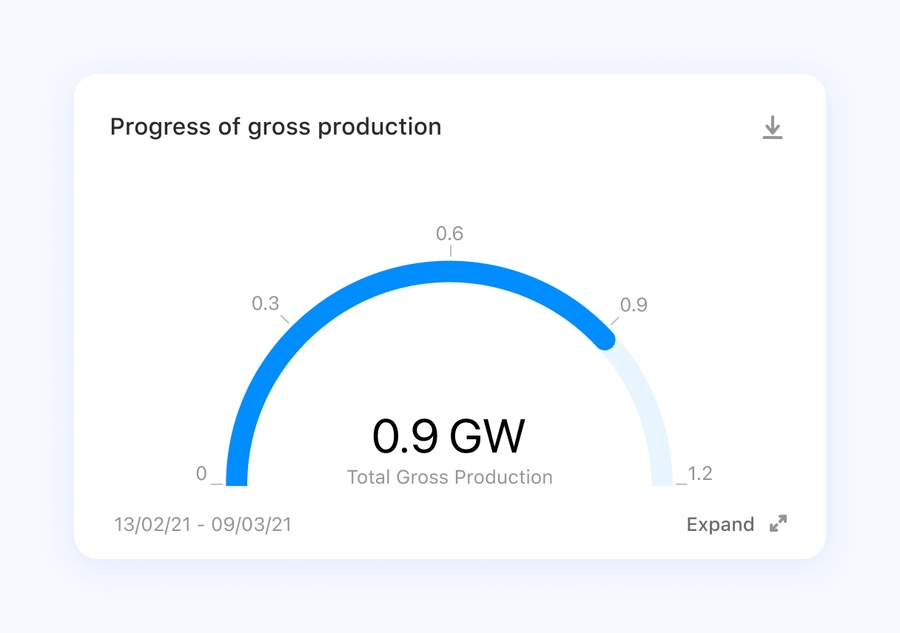Select the 0.6 scale label atop gauge
Viewport: 900px width, 633px height.
click(449, 234)
